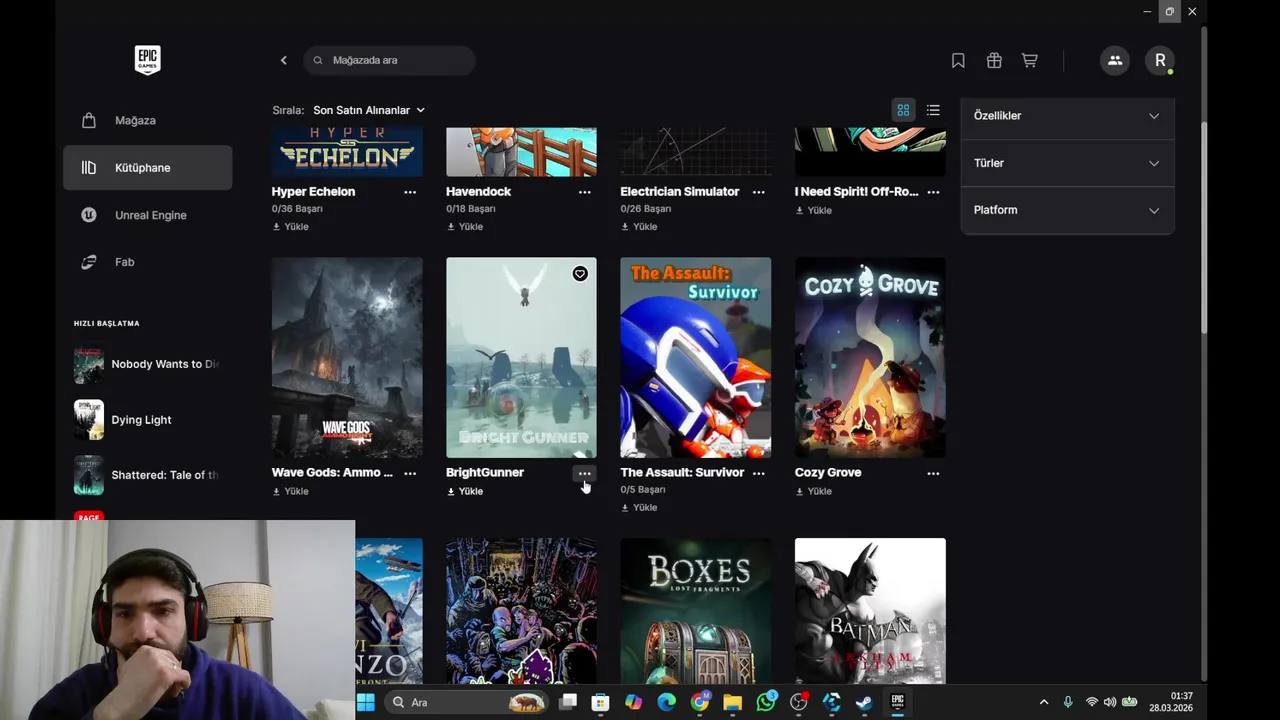The height and width of the screenshot is (720, 1280).
Task: Click the taskbar volume icon
Action: pos(1110,702)
